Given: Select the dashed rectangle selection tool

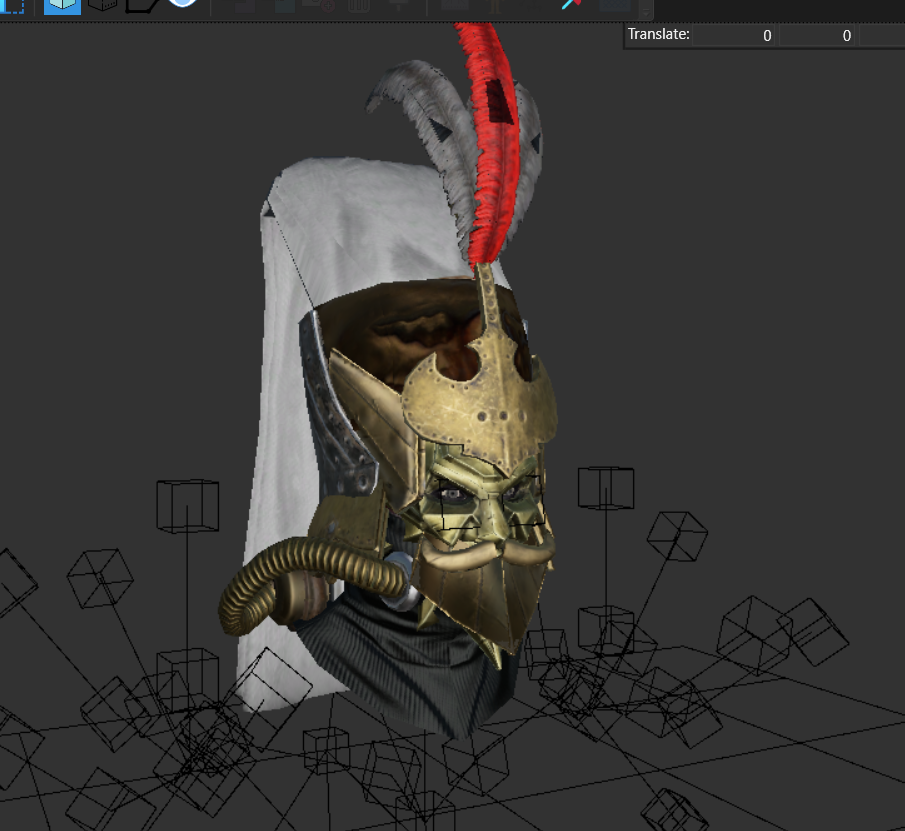Looking at the screenshot, I should coord(12,5).
